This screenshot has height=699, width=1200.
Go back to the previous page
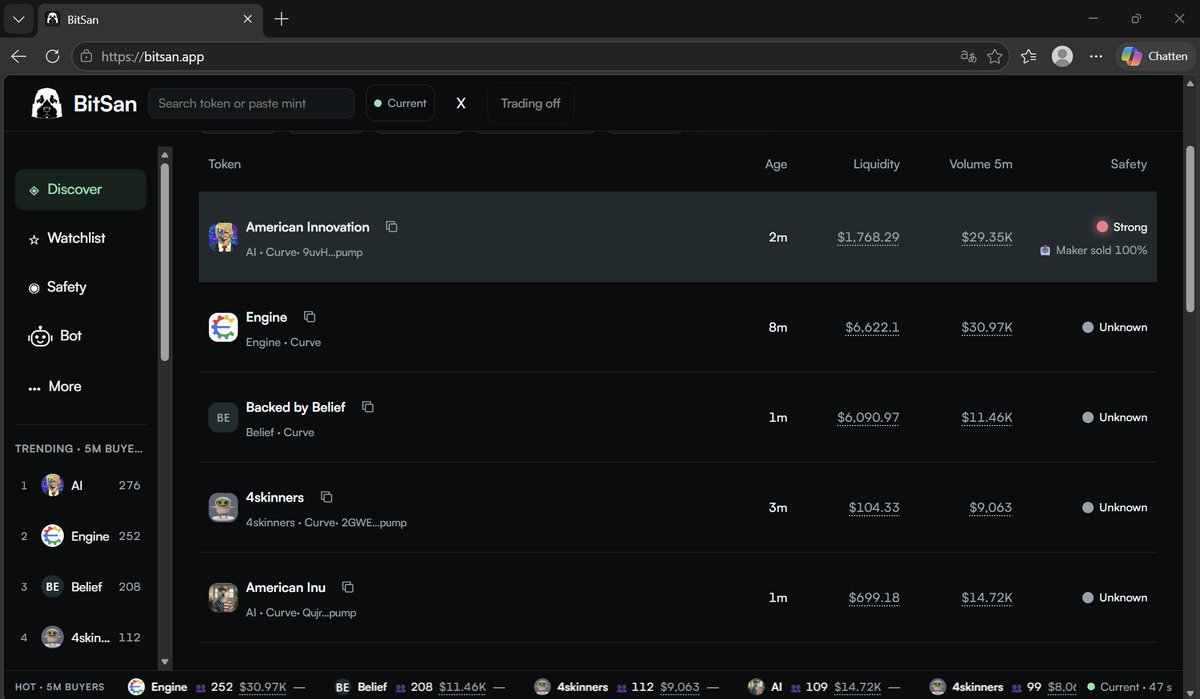tap(18, 56)
